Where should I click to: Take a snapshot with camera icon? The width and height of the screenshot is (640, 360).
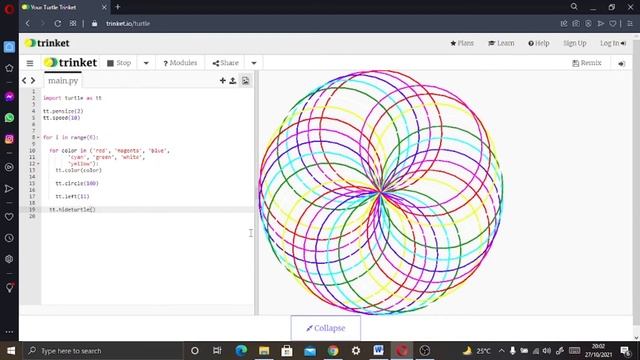pyautogui.click(x=576, y=24)
